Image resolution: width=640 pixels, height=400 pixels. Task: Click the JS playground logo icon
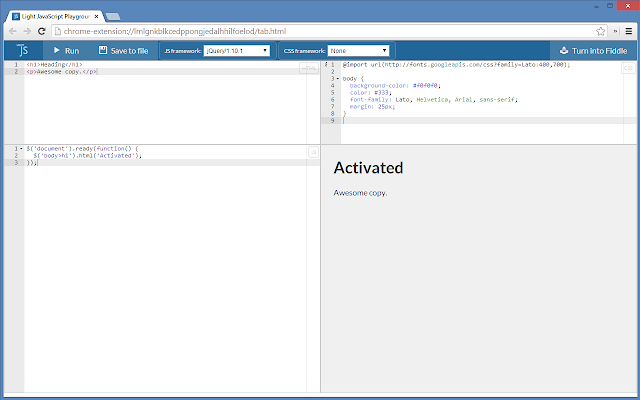click(x=23, y=50)
